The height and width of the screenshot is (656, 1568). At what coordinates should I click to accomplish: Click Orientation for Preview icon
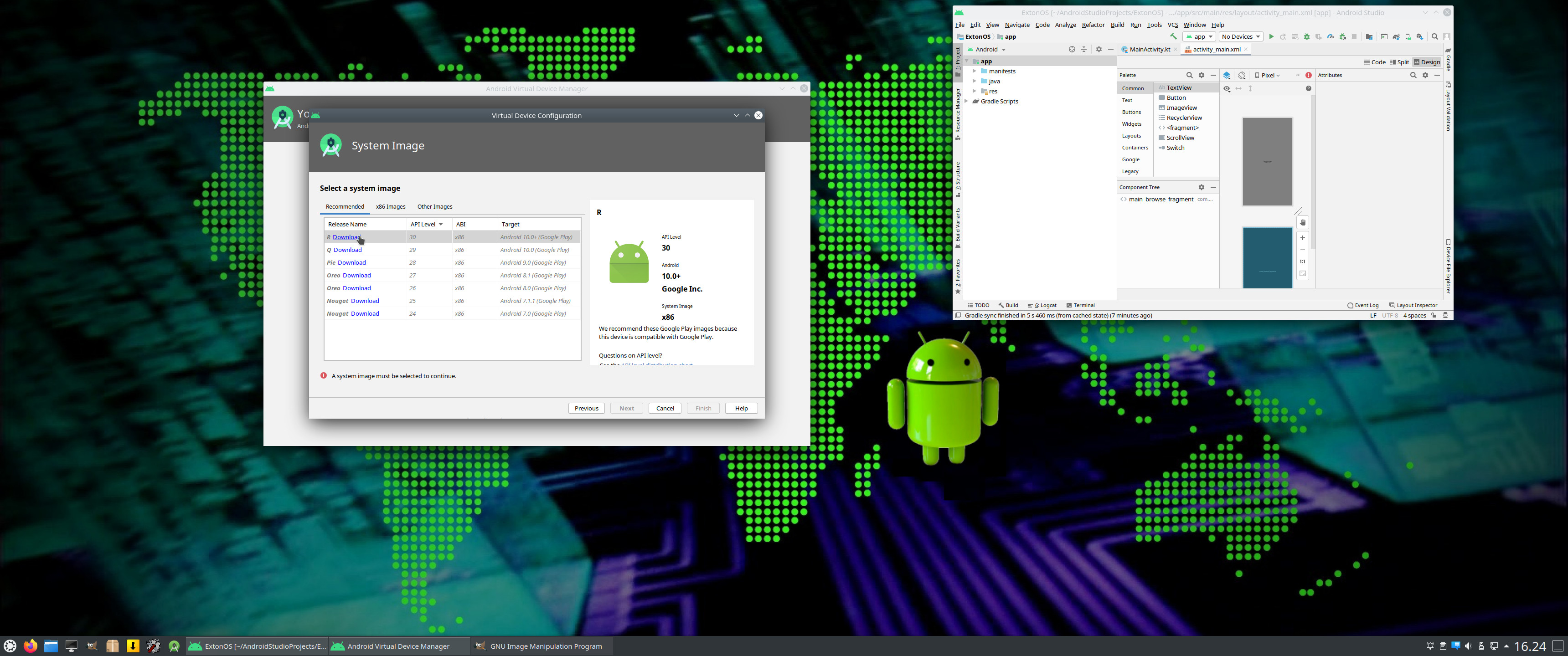click(1242, 76)
